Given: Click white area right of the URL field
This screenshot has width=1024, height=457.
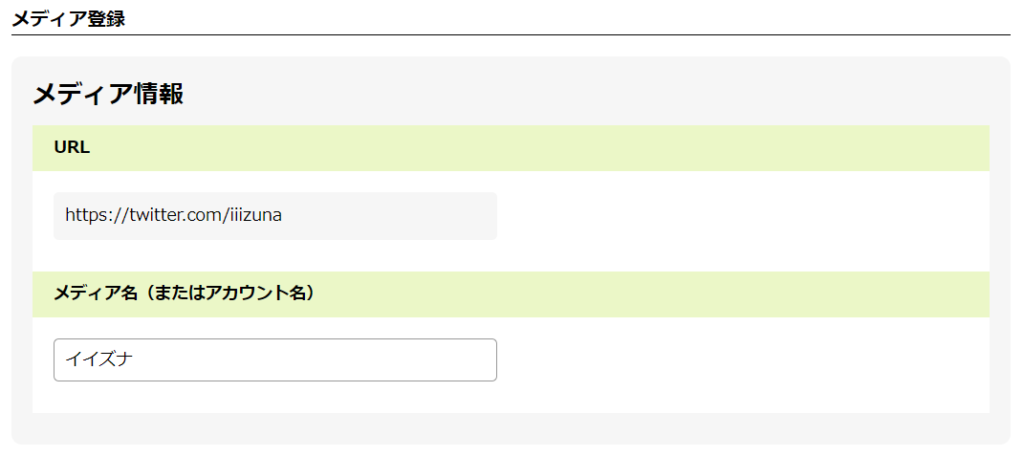Looking at the screenshot, I should click(x=740, y=216).
